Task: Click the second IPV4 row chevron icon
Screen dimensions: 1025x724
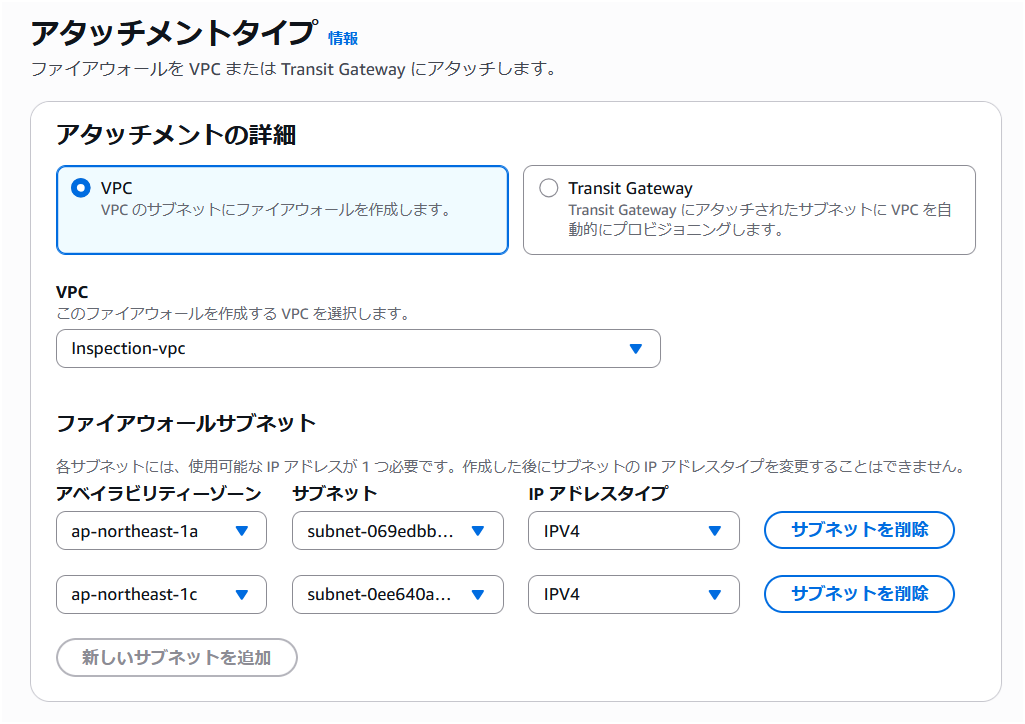Action: 716,594
